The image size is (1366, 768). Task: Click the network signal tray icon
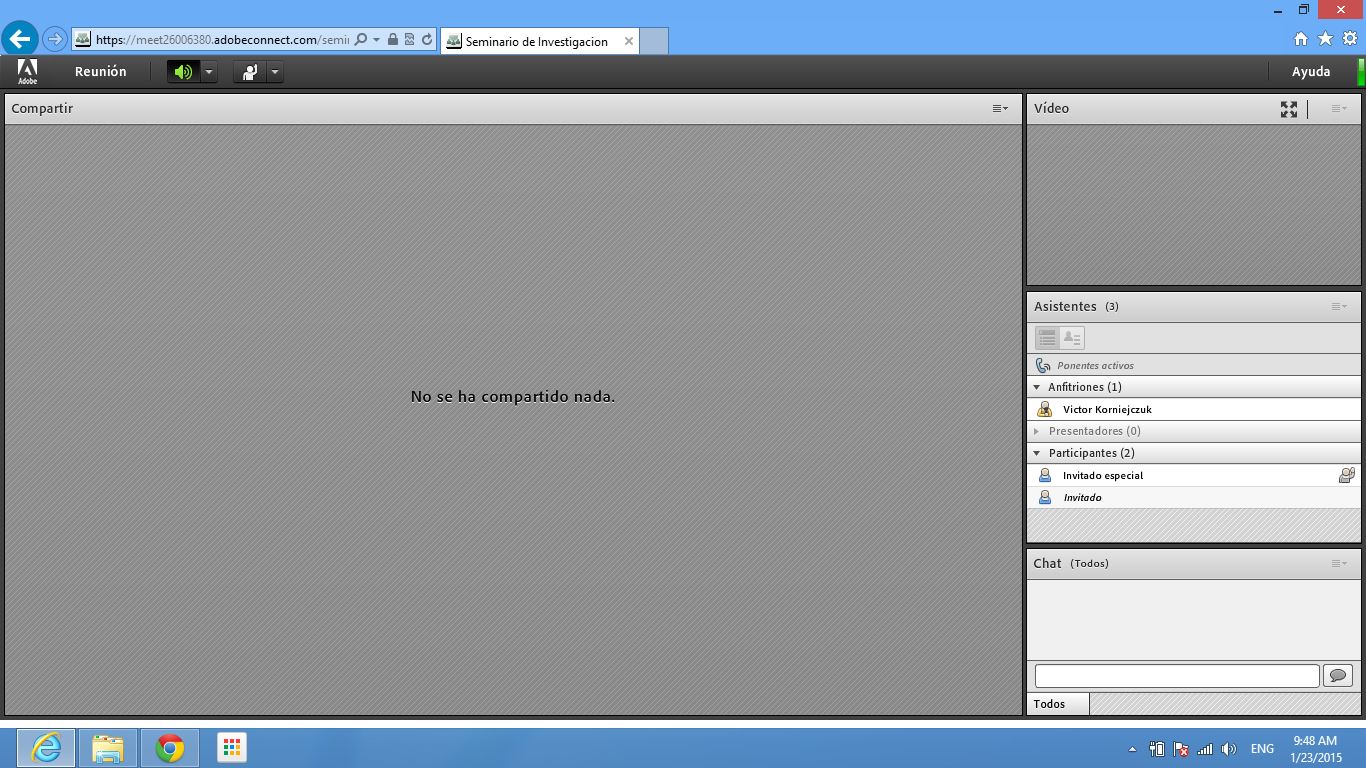(x=1205, y=749)
